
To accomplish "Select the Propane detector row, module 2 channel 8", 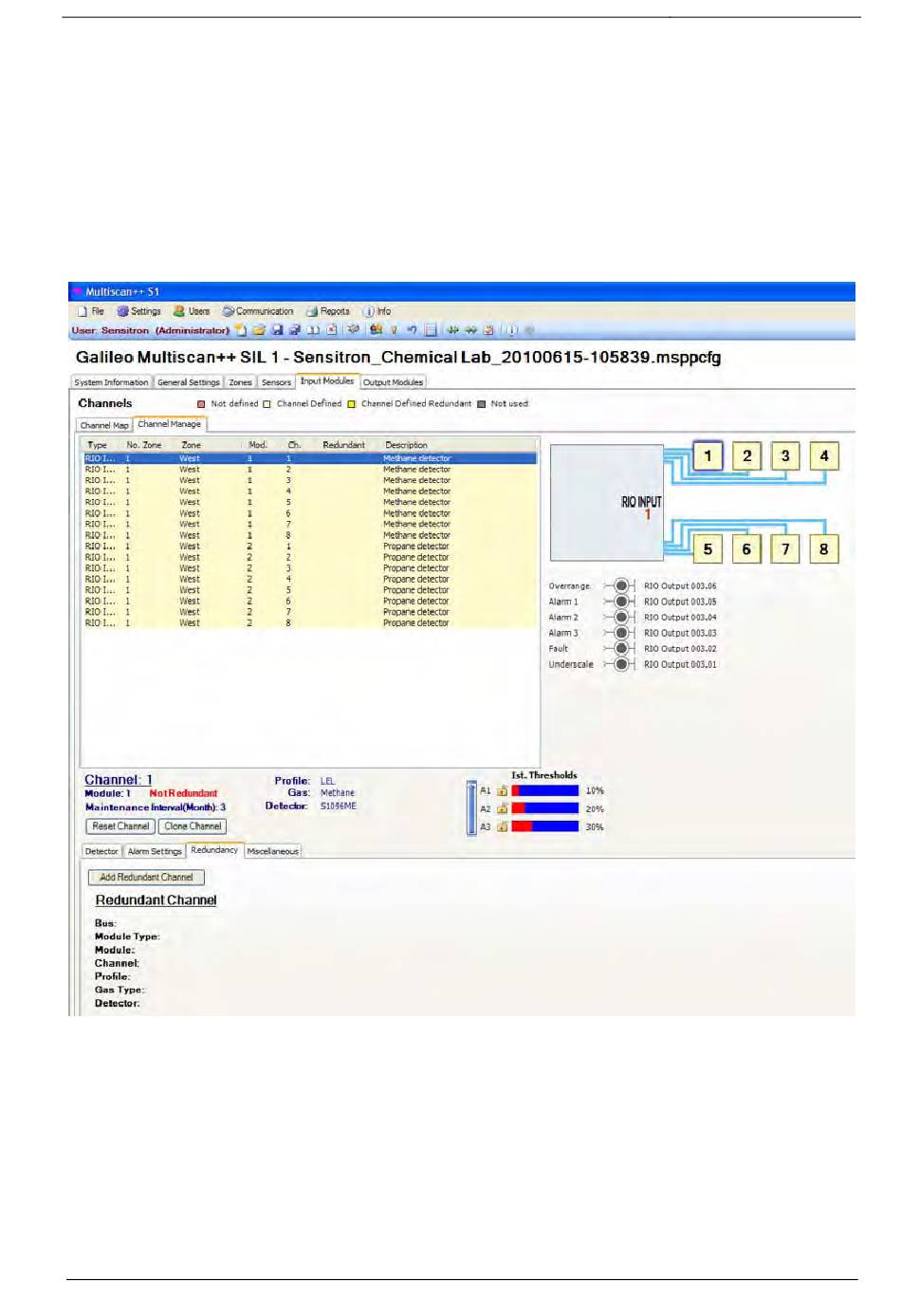I will (310, 623).
